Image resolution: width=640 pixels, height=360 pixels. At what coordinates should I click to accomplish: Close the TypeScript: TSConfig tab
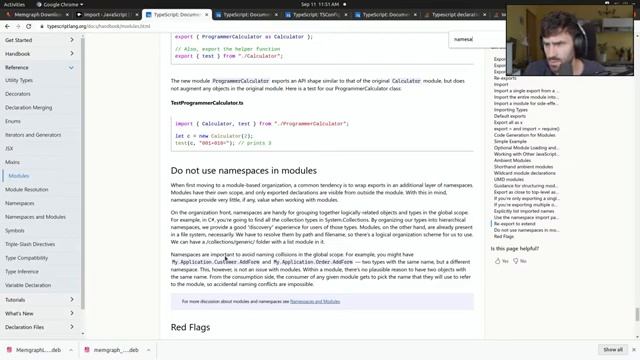(x=346, y=15)
